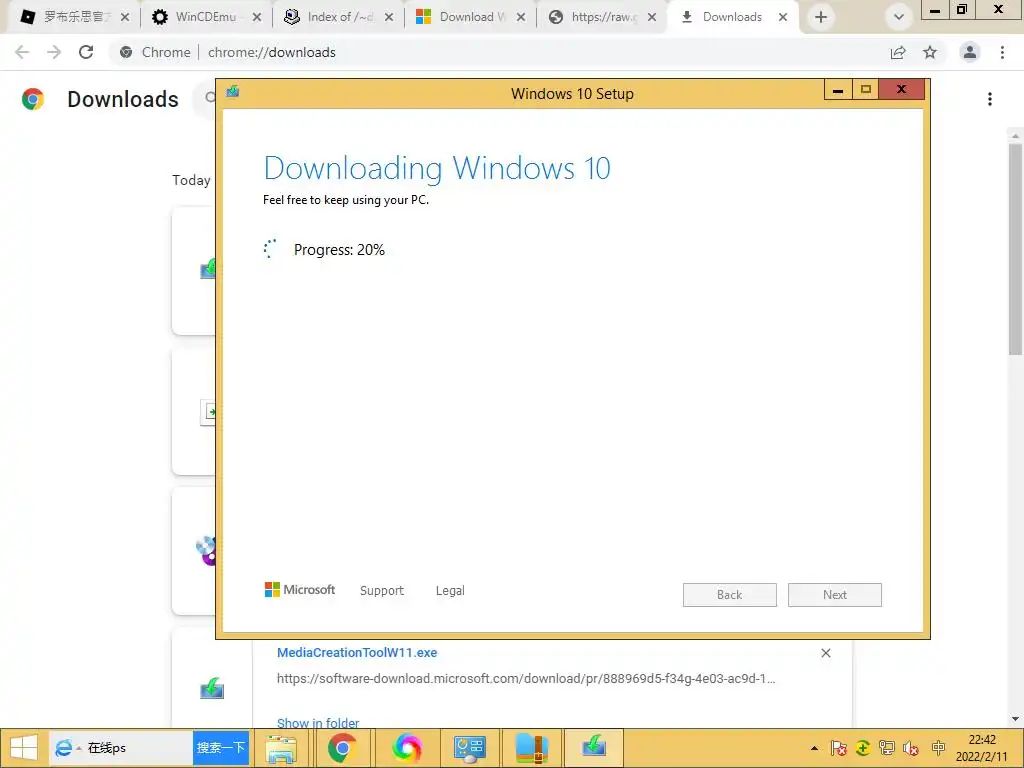Open the Windows Start button

(23, 748)
